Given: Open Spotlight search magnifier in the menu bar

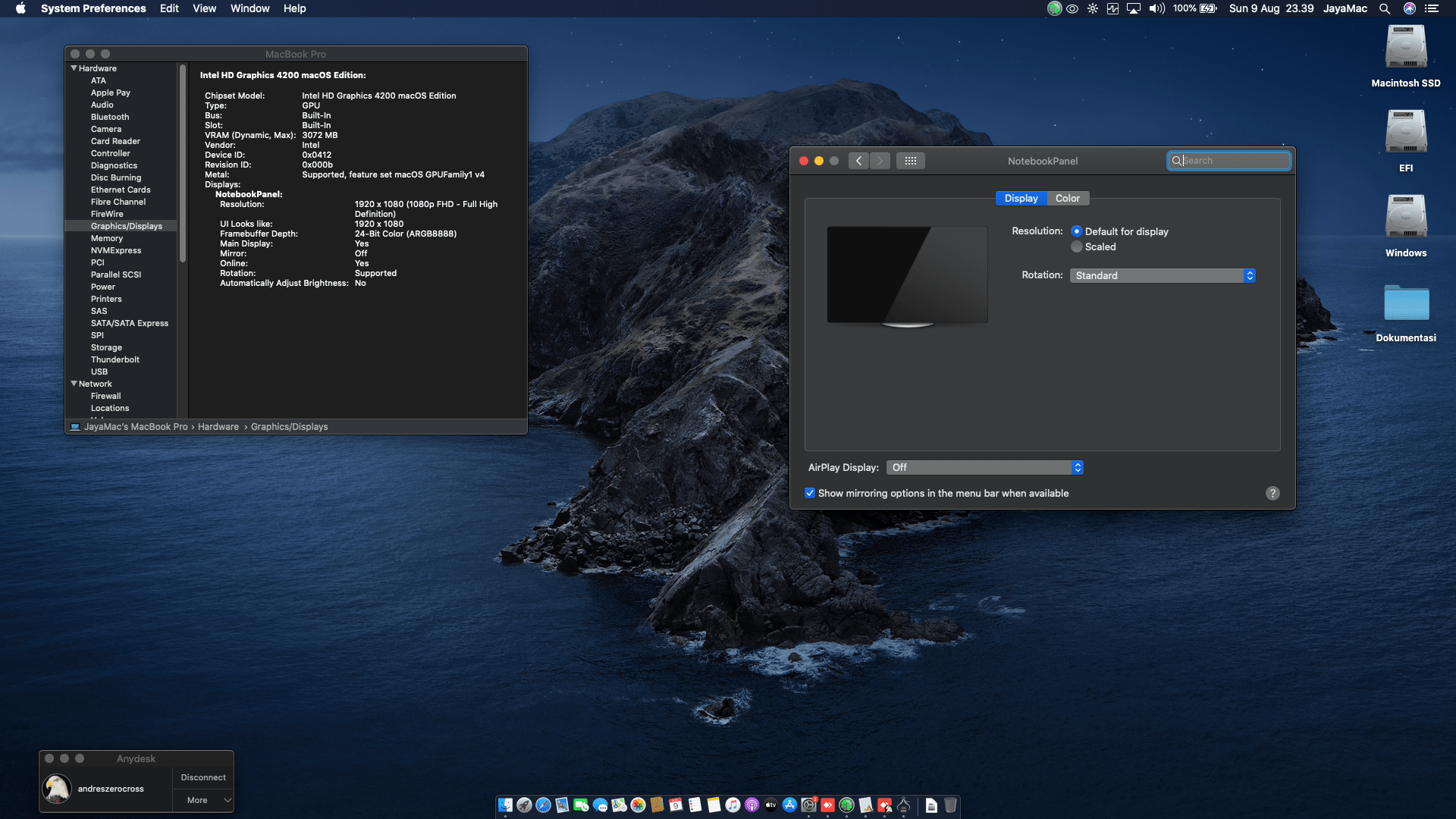Looking at the screenshot, I should [1384, 8].
